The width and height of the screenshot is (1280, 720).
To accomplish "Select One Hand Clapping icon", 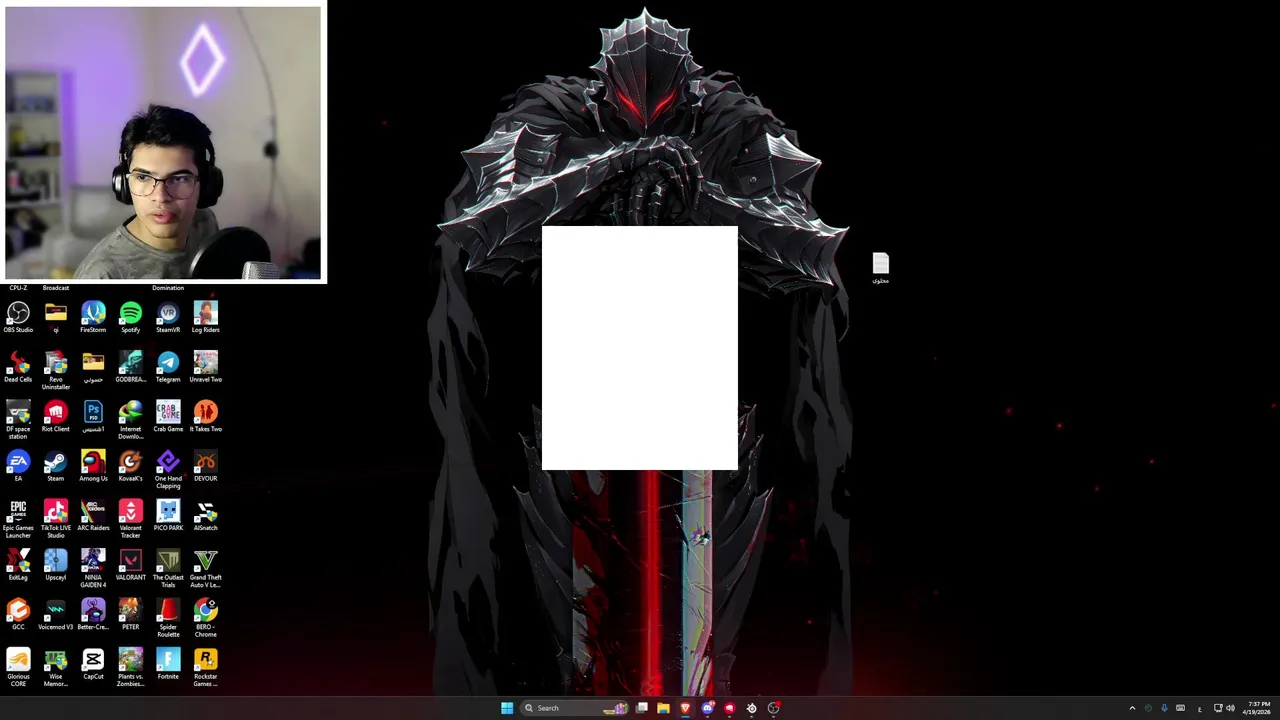I will [x=168, y=470].
